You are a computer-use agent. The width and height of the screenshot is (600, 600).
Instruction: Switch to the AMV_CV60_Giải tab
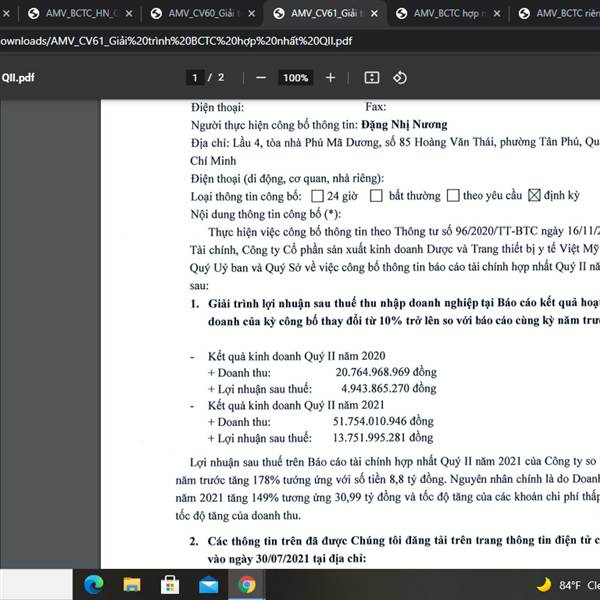[x=202, y=13]
